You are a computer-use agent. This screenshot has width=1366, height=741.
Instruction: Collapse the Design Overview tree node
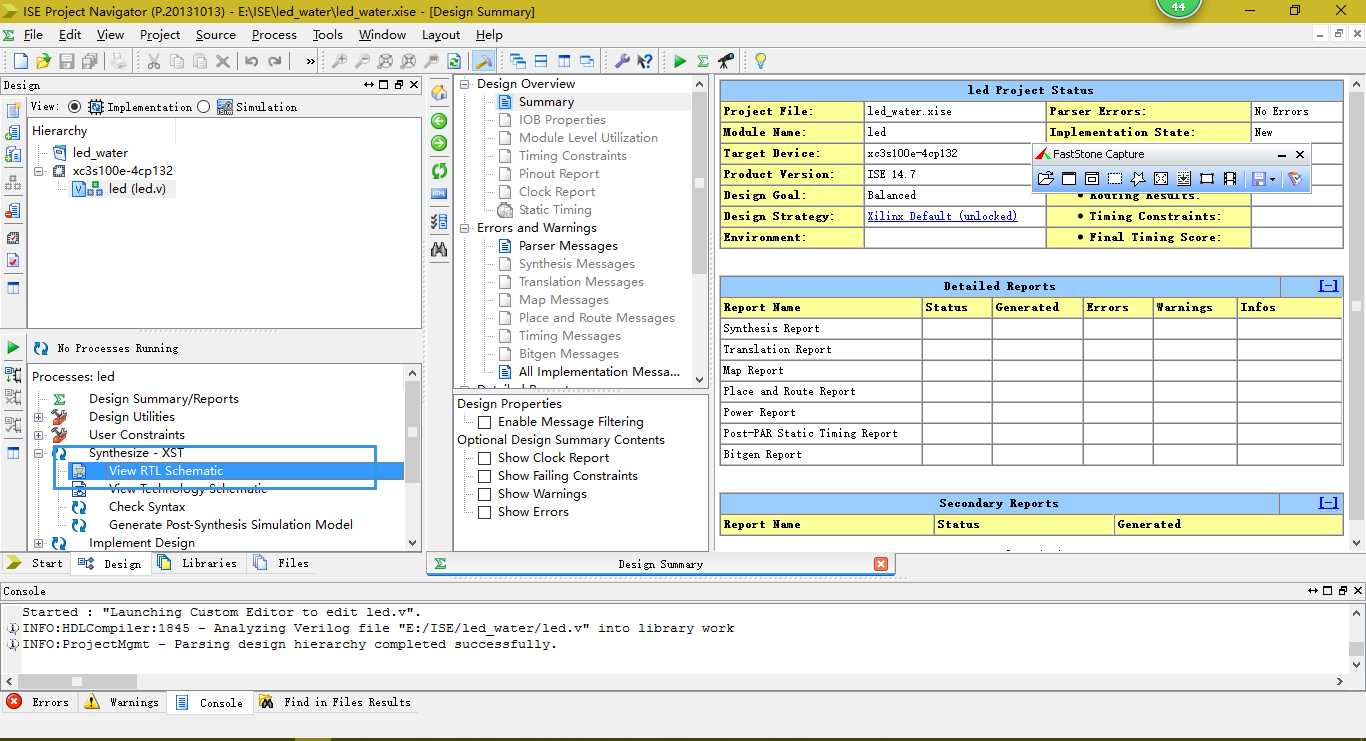click(465, 84)
